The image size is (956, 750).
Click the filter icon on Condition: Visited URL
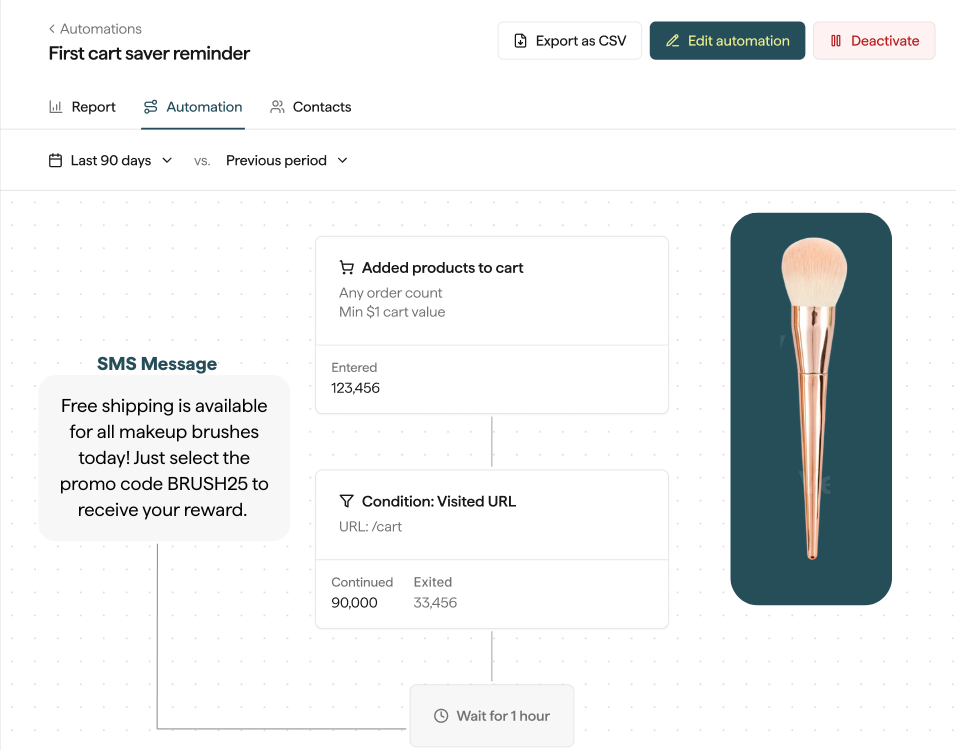(x=346, y=501)
